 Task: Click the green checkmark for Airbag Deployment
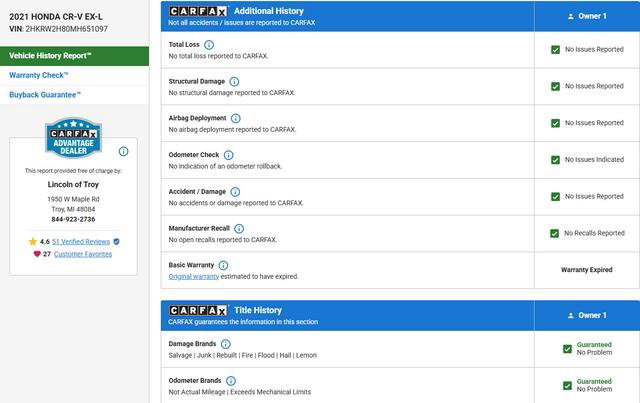click(555, 123)
